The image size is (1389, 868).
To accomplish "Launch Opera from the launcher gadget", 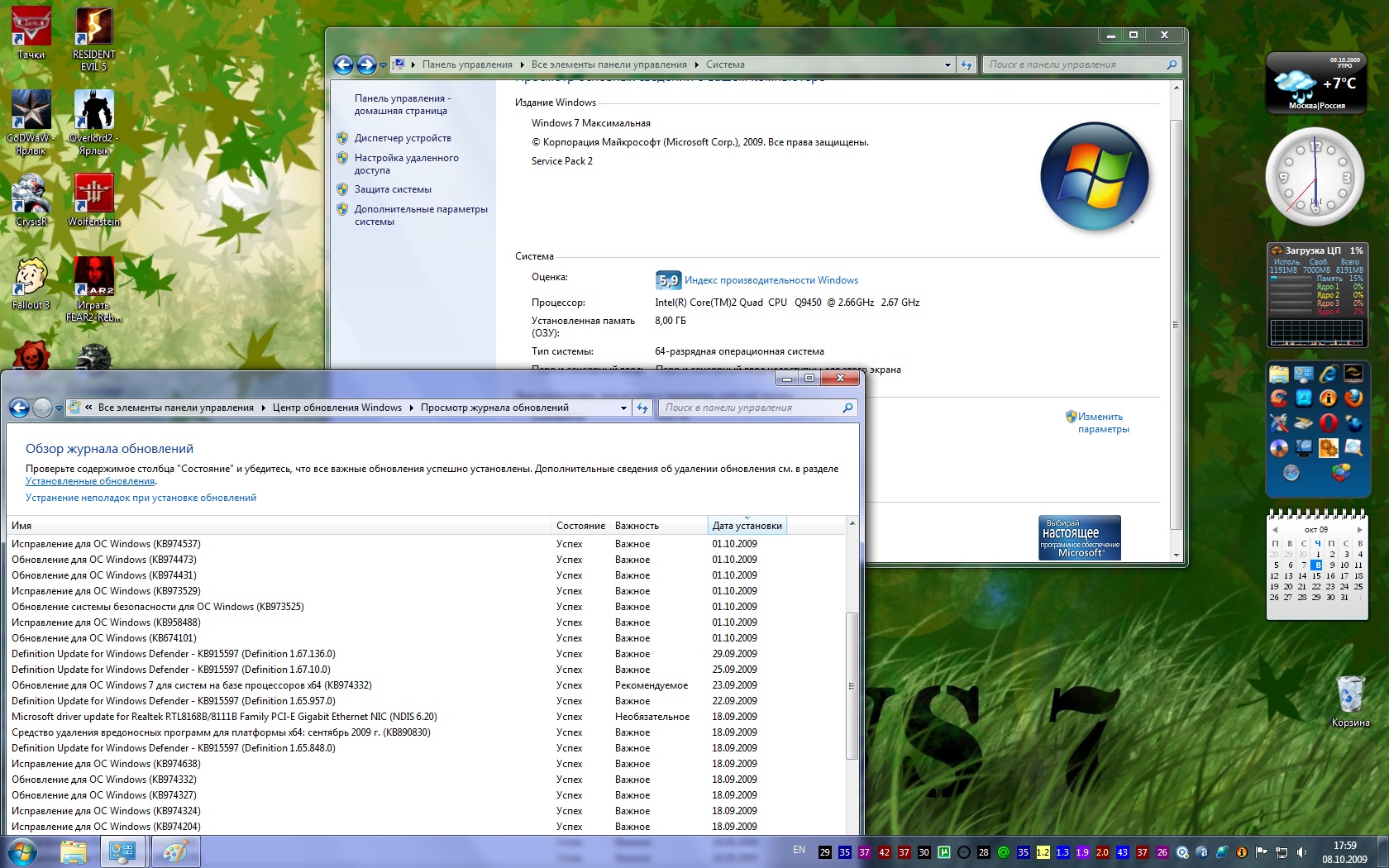I will pyautogui.click(x=1328, y=422).
